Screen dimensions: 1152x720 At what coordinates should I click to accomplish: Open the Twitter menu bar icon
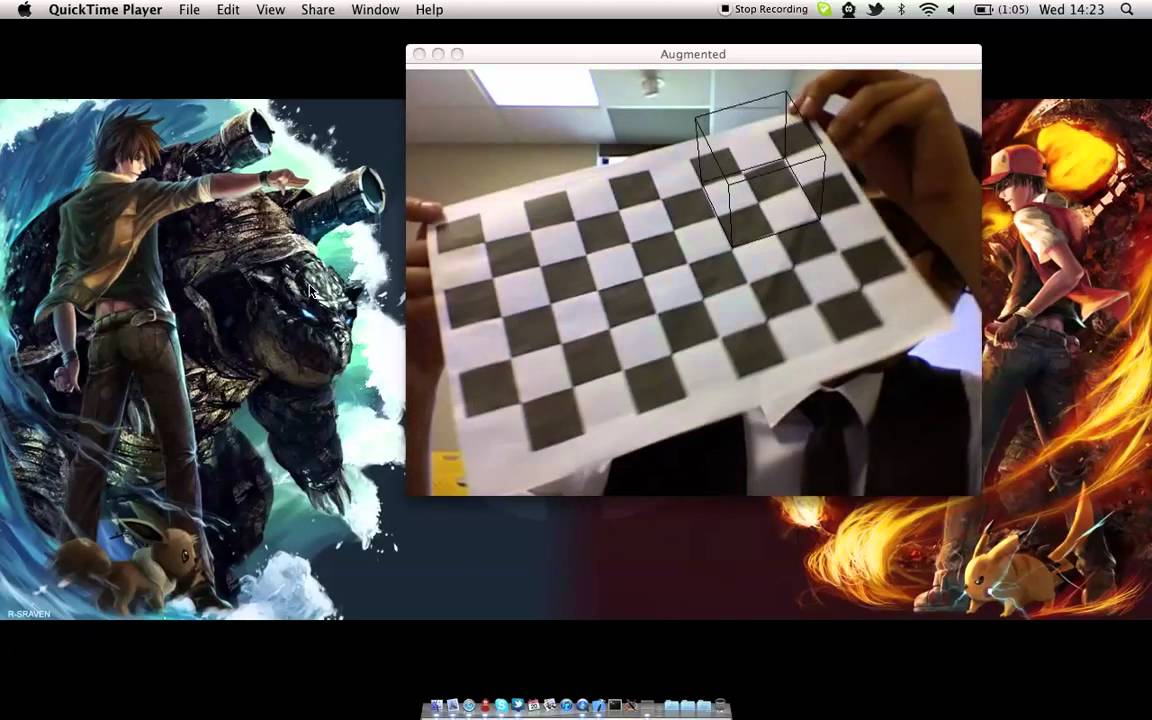tap(874, 10)
